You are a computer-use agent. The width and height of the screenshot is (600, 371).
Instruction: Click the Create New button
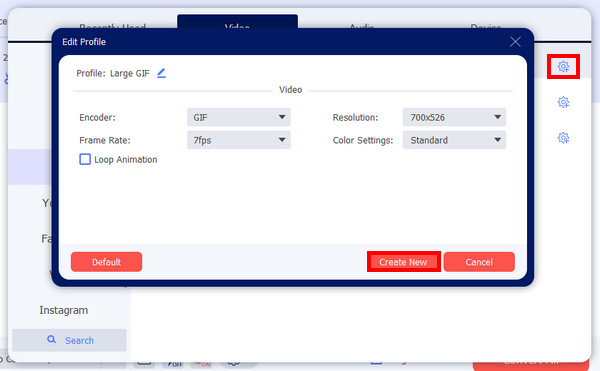(403, 262)
